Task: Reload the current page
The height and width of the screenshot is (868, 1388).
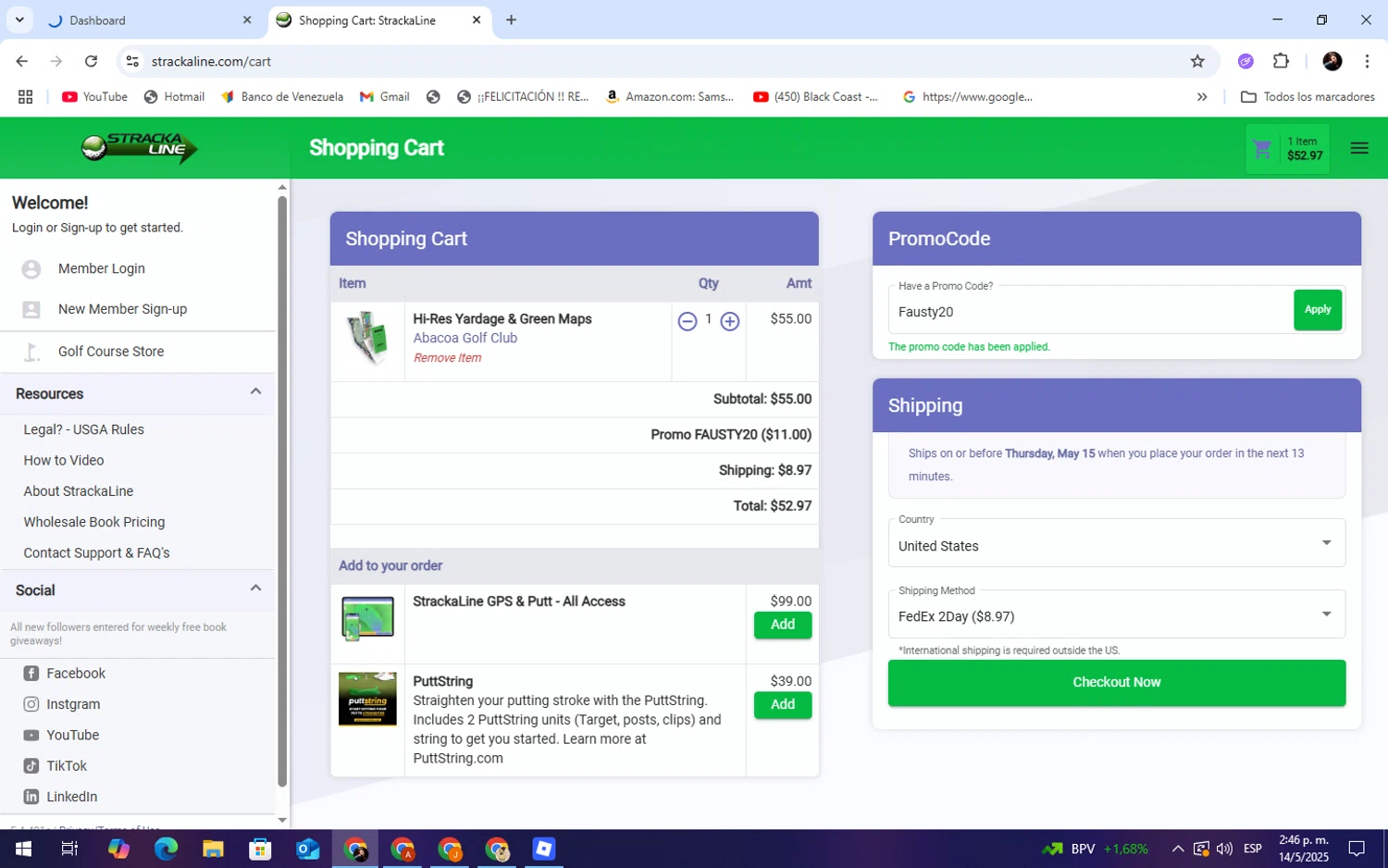Action: coord(91,61)
